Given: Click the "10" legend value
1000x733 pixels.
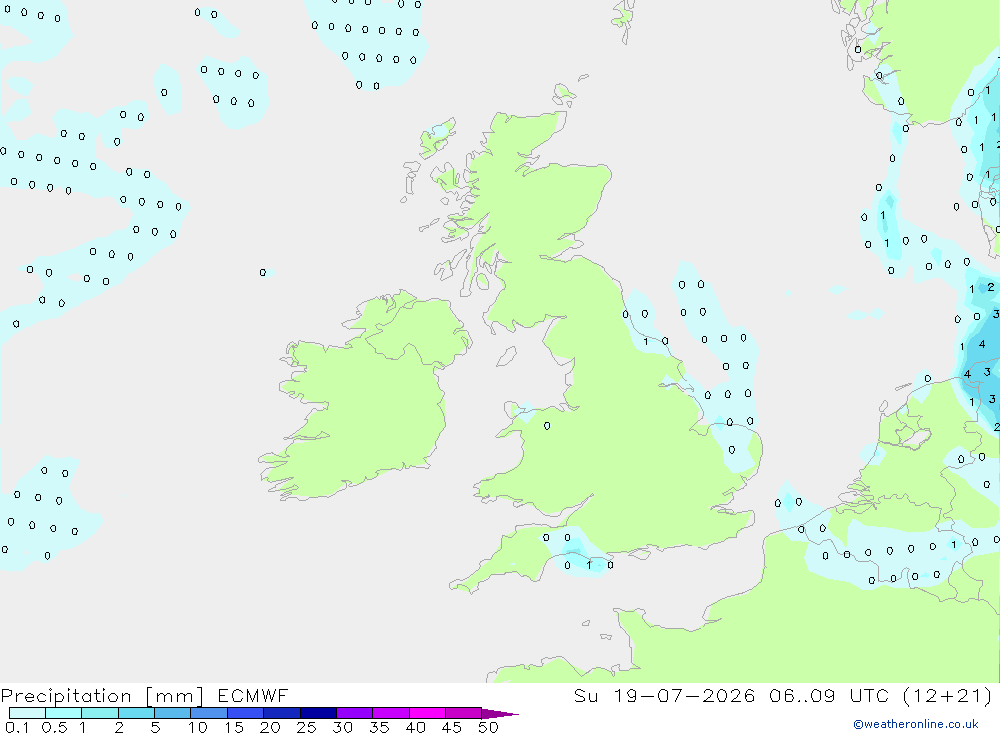Looking at the screenshot, I should pyautogui.click(x=198, y=727).
